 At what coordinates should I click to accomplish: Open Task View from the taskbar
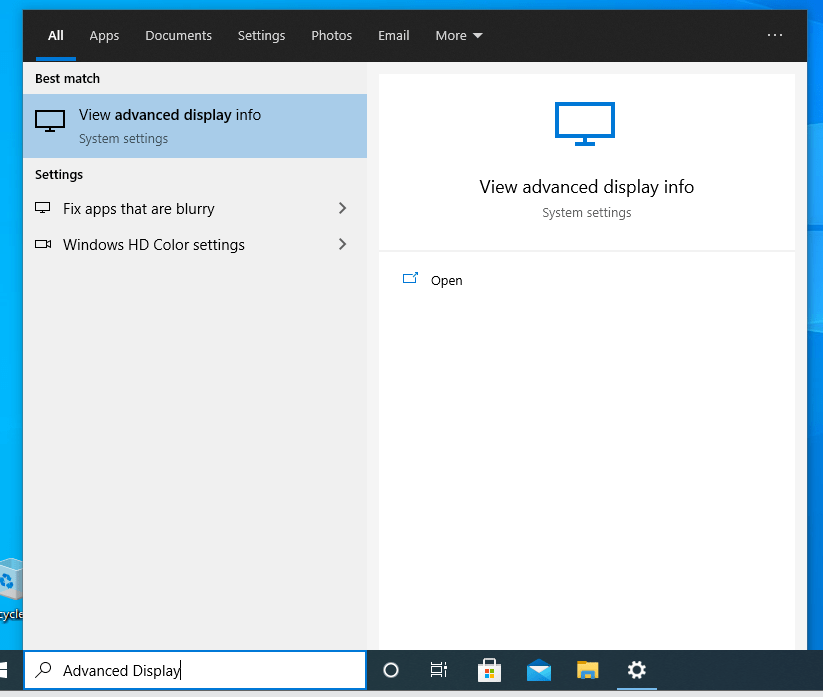click(439, 670)
